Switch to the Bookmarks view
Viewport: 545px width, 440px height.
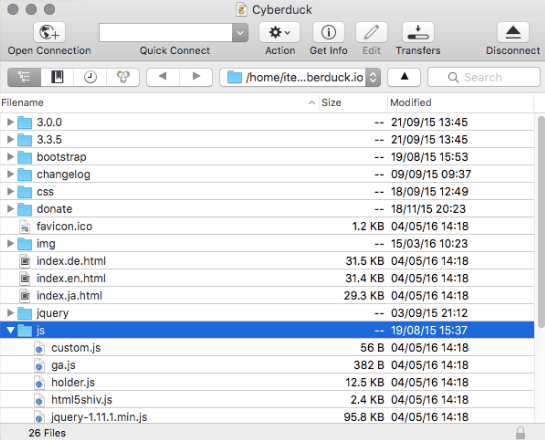coord(57,77)
